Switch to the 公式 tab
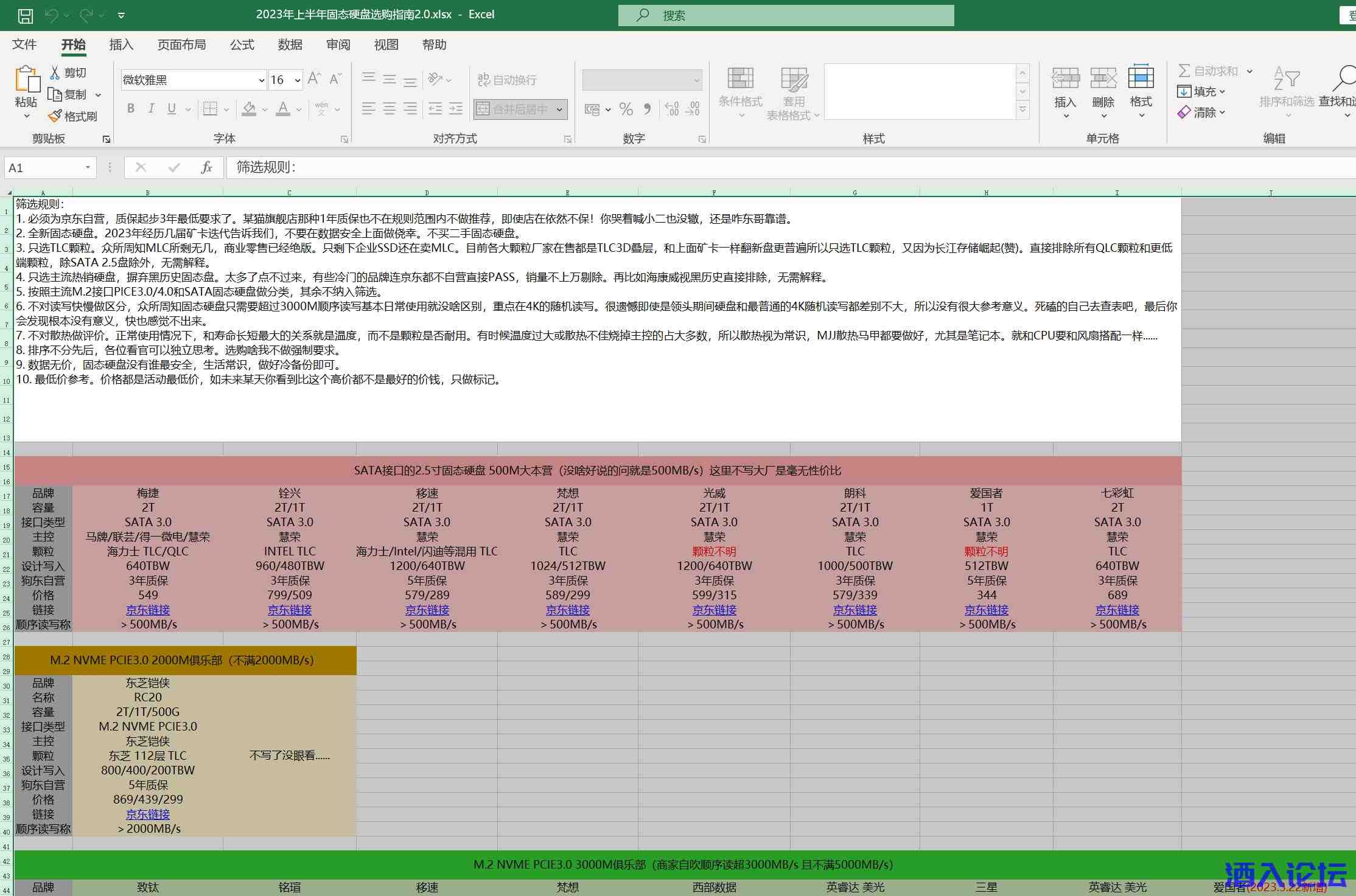This screenshot has height=896, width=1356. coord(242,44)
